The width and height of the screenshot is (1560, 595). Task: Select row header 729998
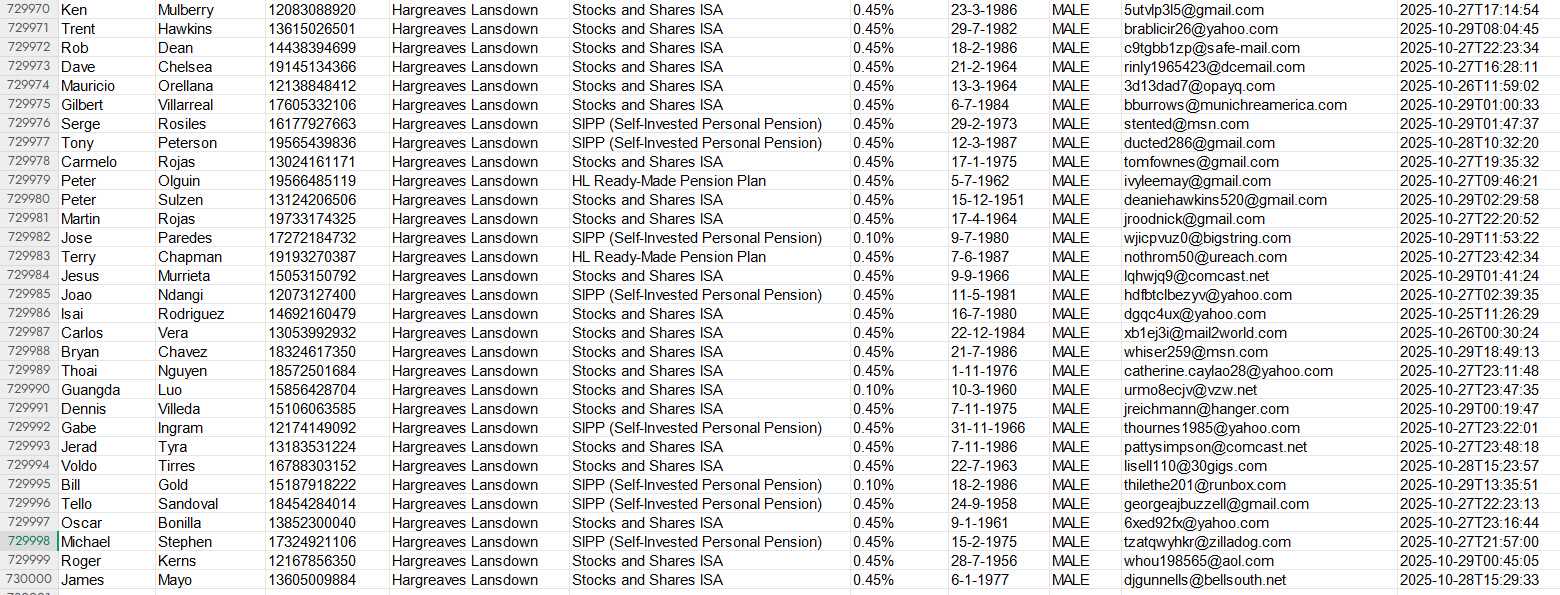tap(29, 542)
